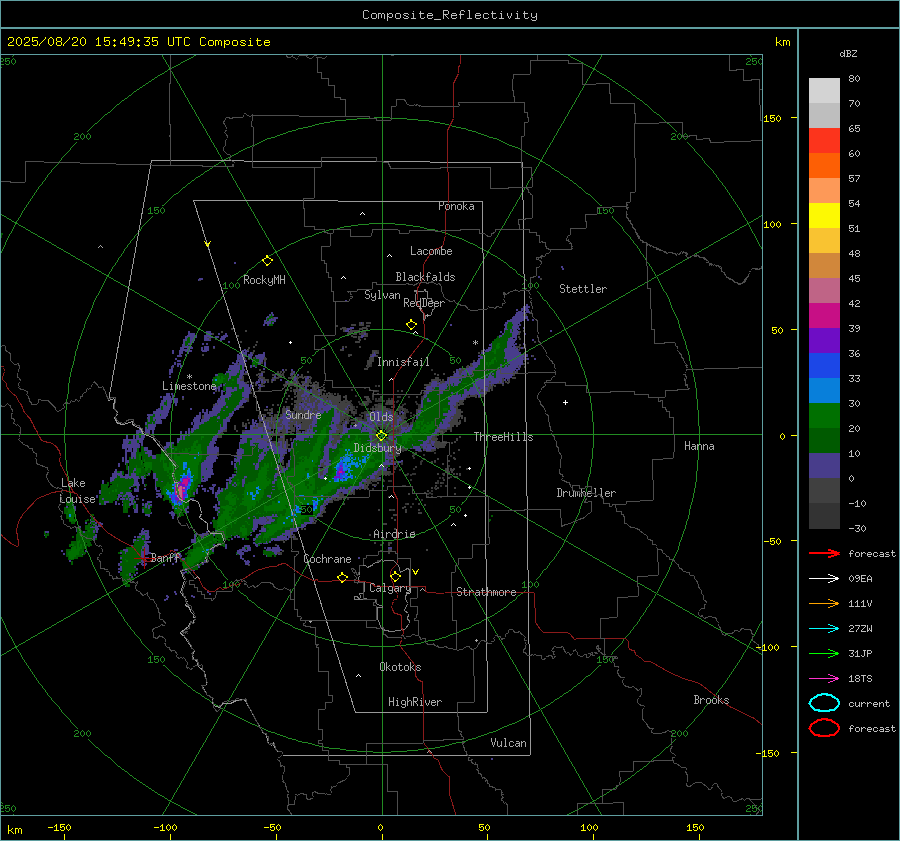Click the 'Airdrie' city label
Screen dimensions: 900x841
[394, 534]
